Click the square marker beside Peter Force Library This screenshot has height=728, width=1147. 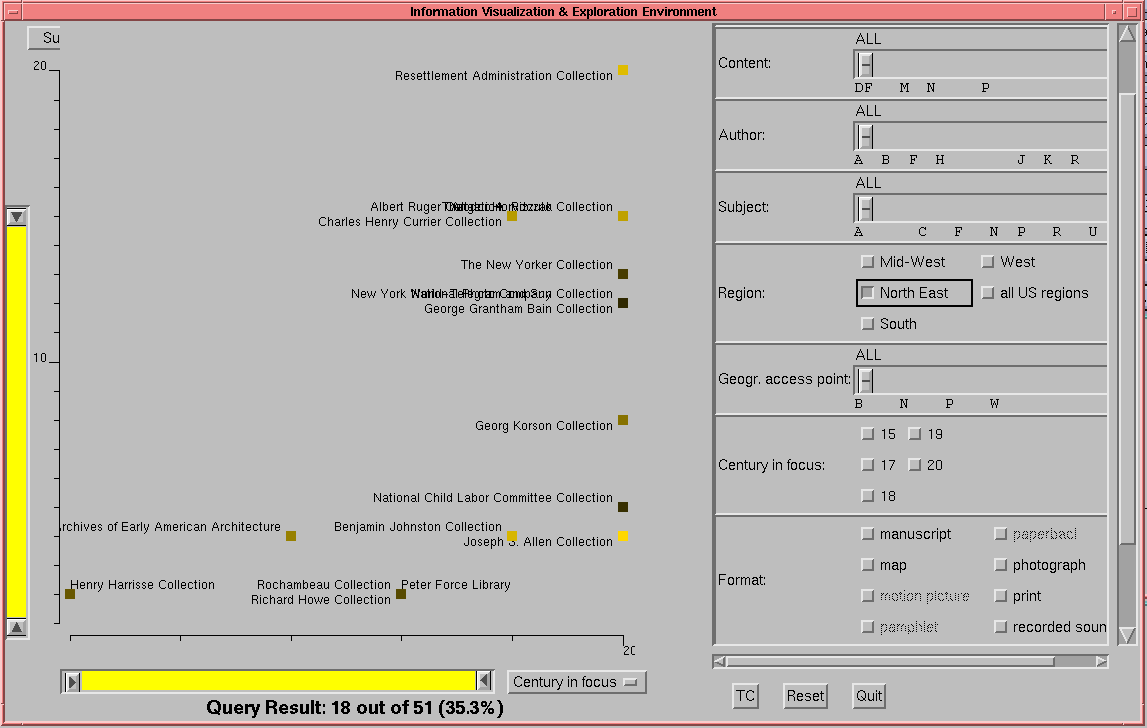401,594
